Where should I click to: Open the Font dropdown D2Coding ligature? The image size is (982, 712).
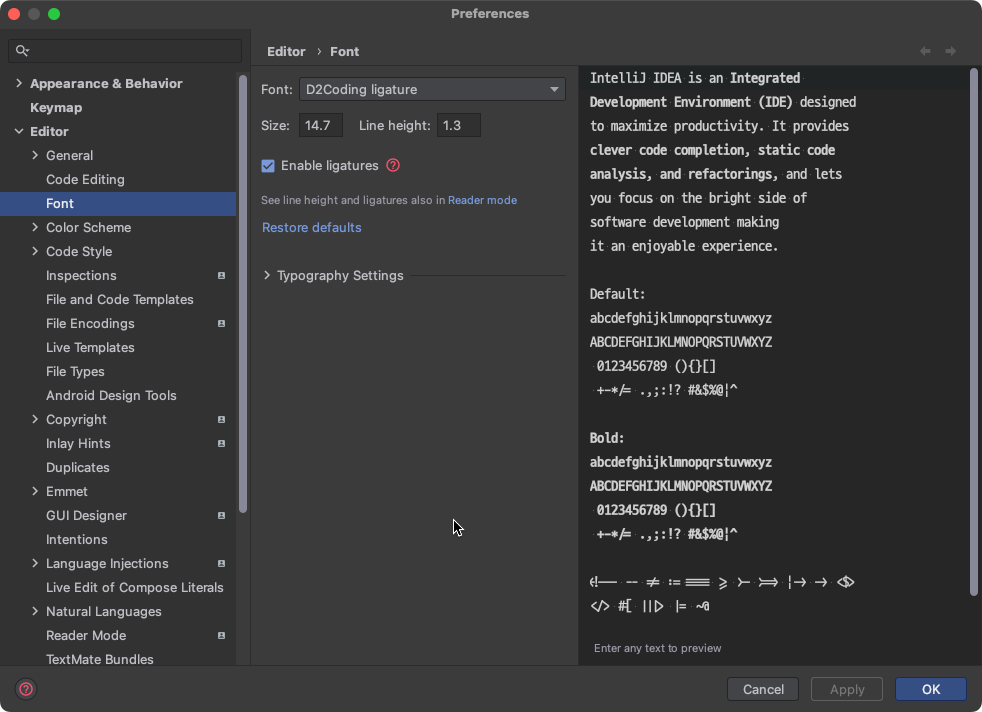pyautogui.click(x=432, y=90)
